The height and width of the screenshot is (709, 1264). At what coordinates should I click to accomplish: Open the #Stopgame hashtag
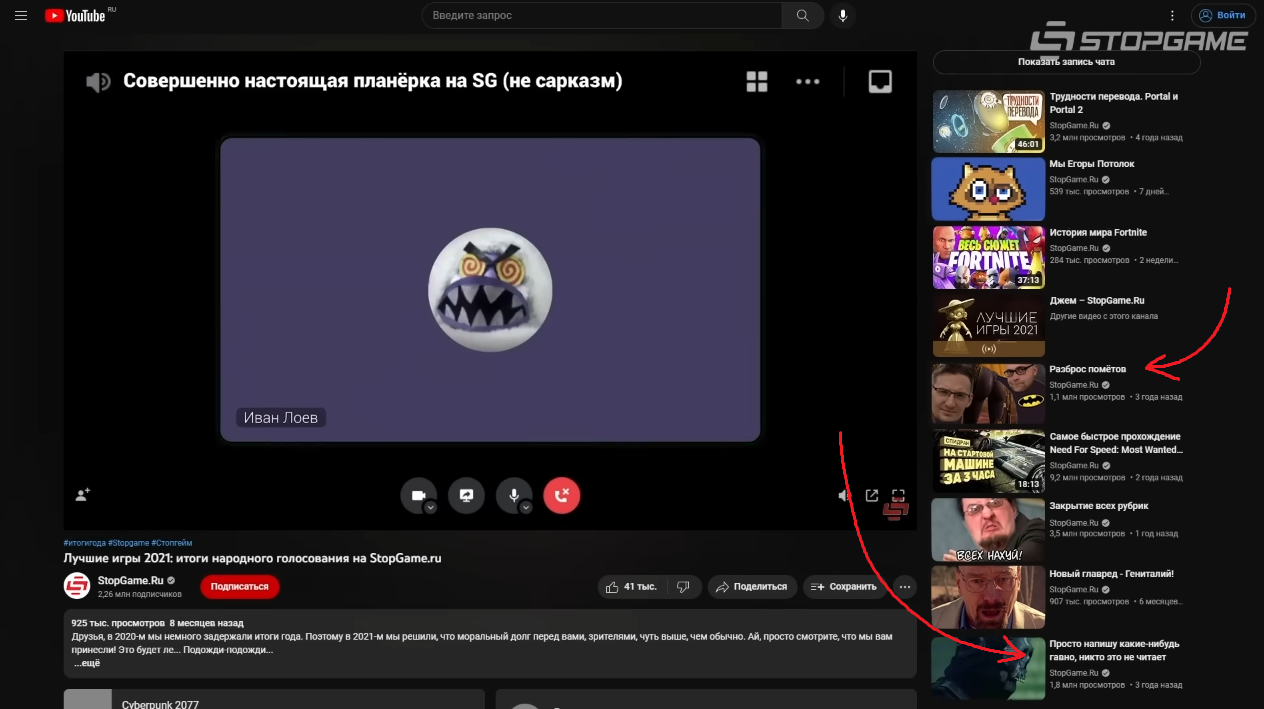[129, 543]
